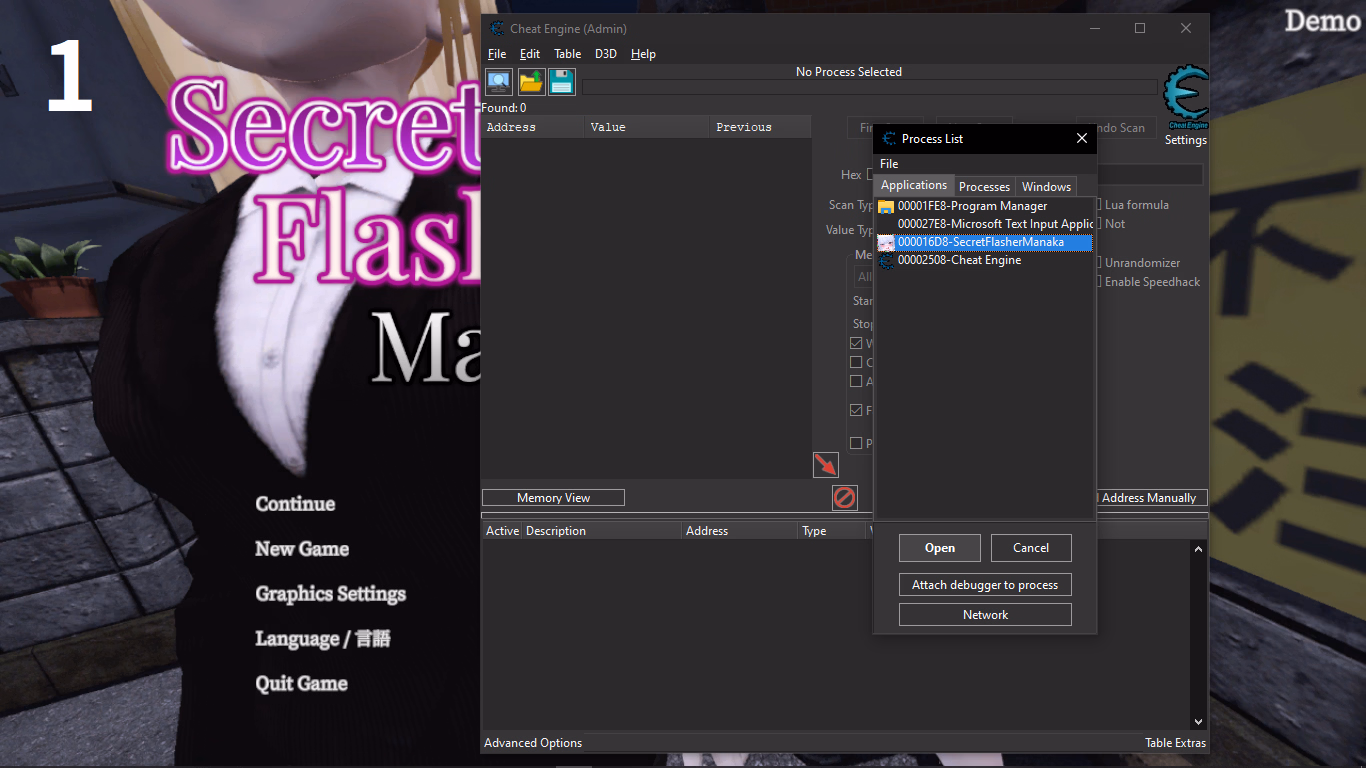1366x768 pixels.
Task: Open the File menu in Cheat Engine
Action: [497, 54]
